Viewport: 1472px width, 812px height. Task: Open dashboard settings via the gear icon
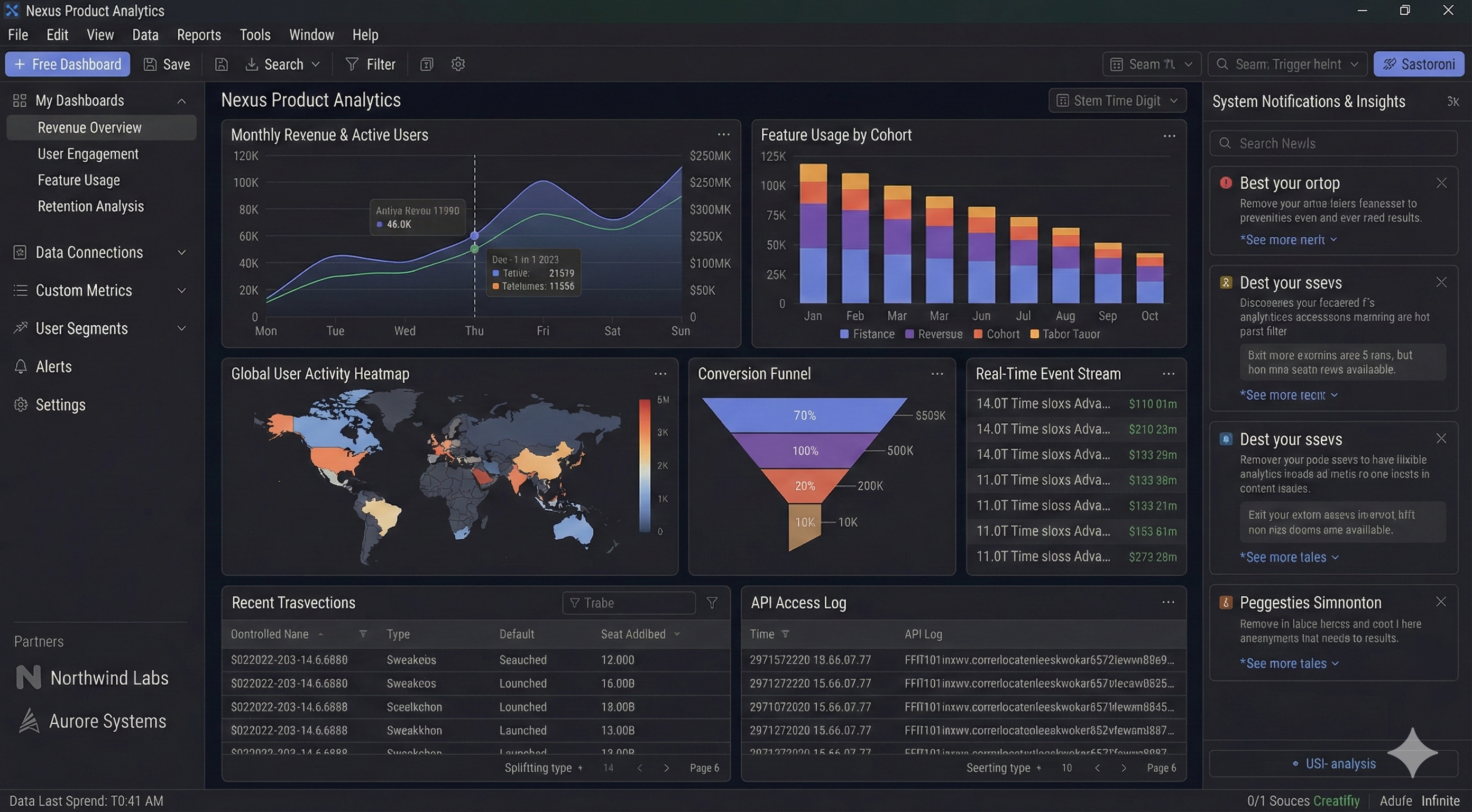pos(458,64)
